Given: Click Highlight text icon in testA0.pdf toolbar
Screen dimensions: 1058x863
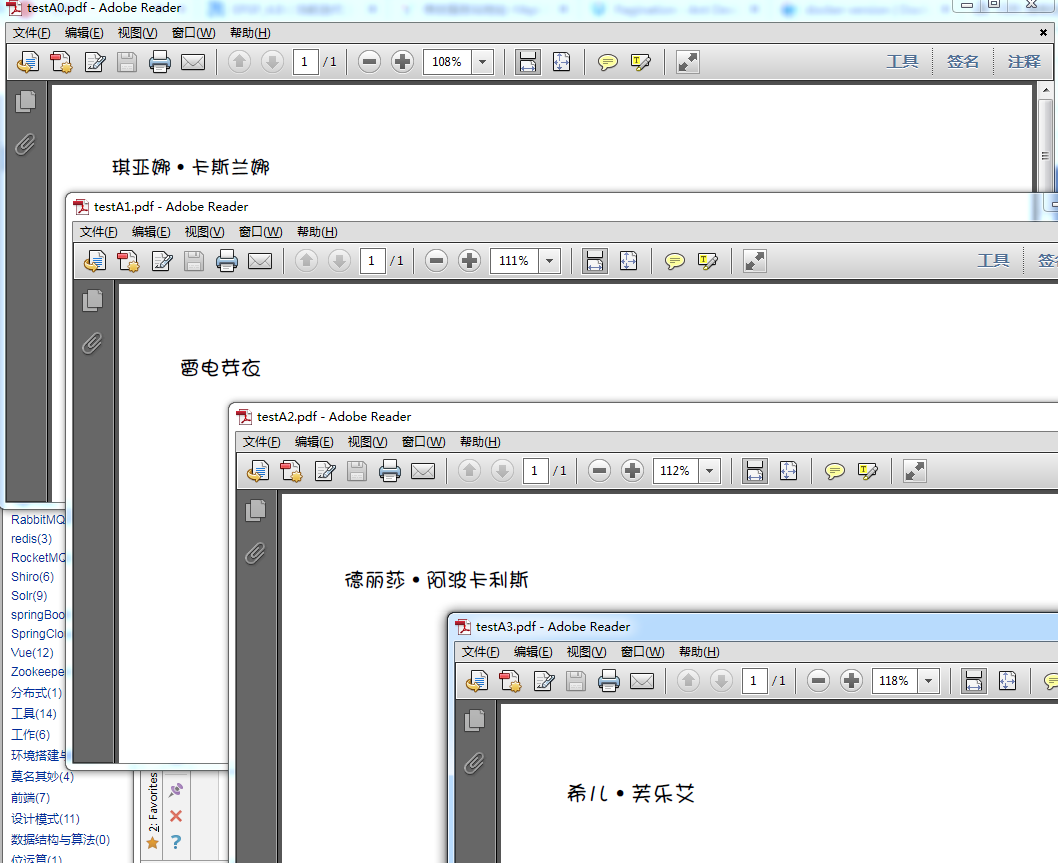Looking at the screenshot, I should click(640, 62).
